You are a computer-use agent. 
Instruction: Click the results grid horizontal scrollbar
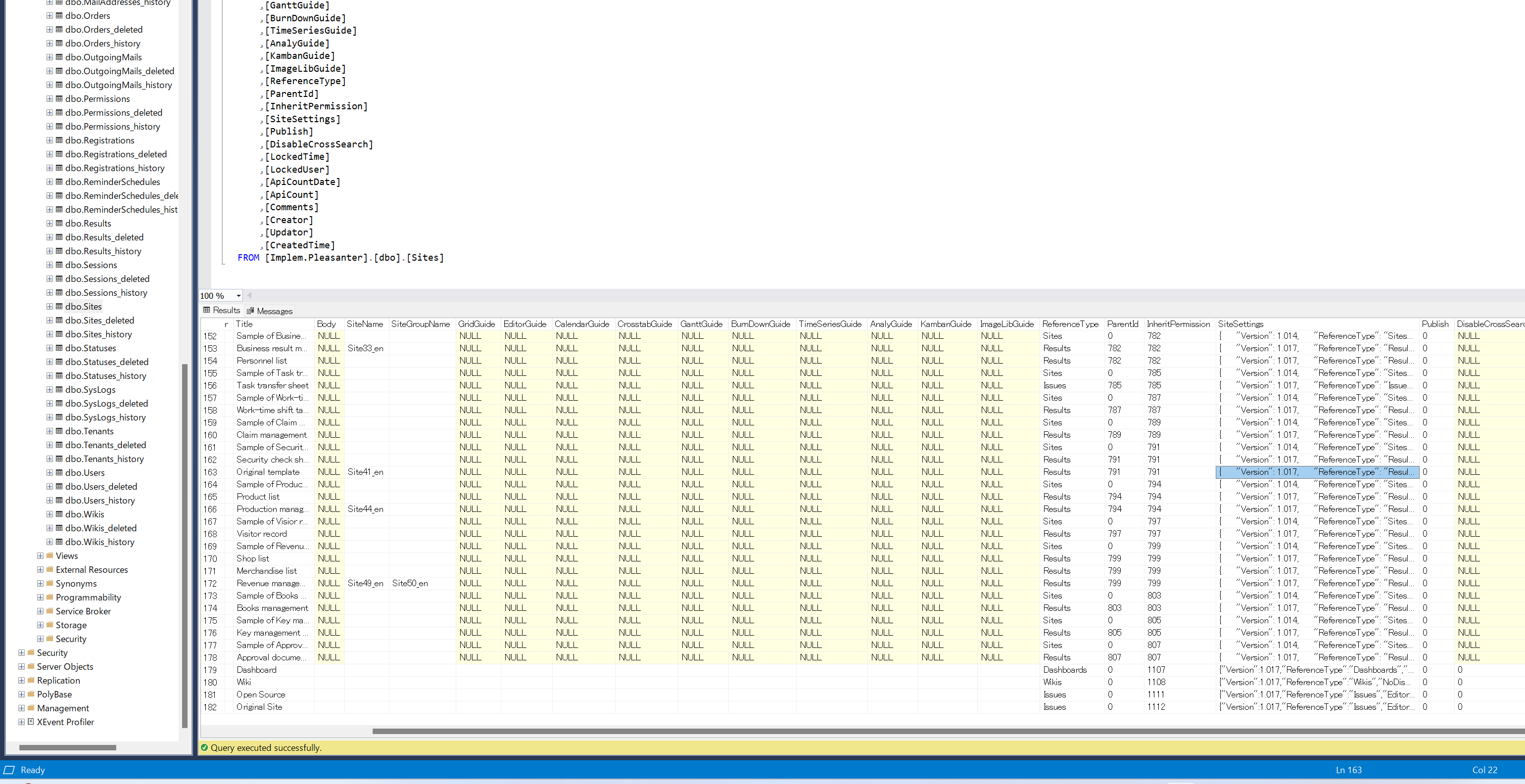pos(948,731)
